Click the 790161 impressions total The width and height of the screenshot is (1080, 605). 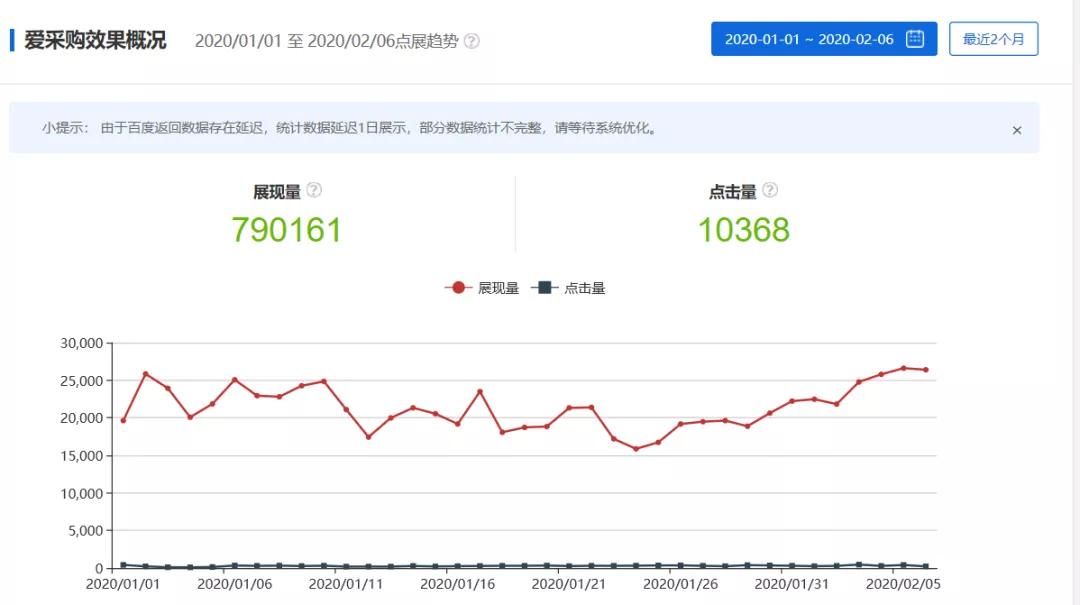coord(287,230)
